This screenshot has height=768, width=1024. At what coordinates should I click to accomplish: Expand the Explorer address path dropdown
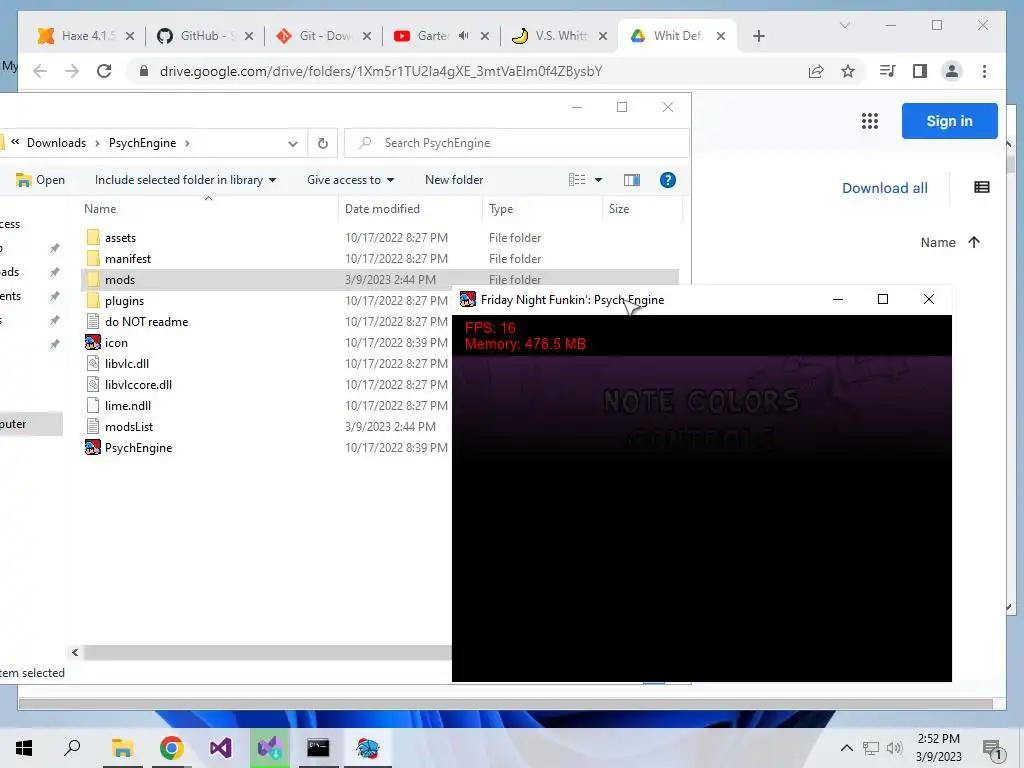click(293, 144)
